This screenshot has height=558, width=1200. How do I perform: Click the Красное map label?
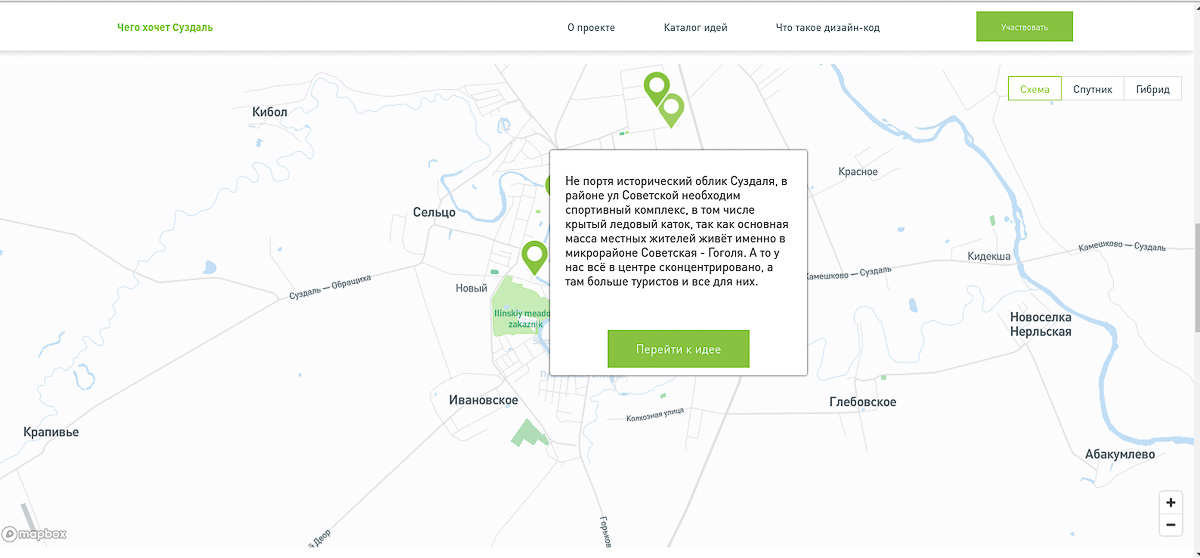click(858, 172)
